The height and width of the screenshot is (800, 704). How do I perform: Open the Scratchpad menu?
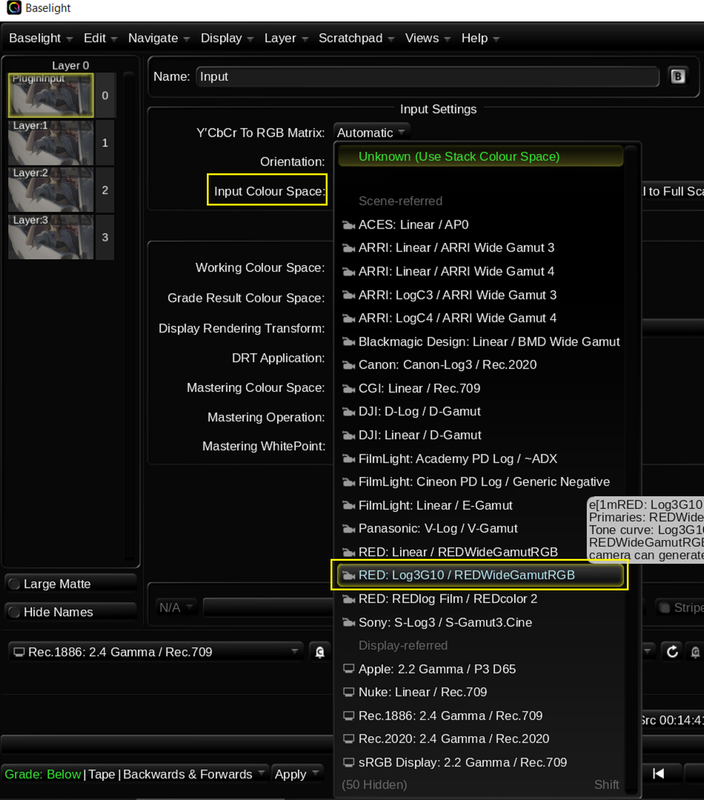pos(356,38)
